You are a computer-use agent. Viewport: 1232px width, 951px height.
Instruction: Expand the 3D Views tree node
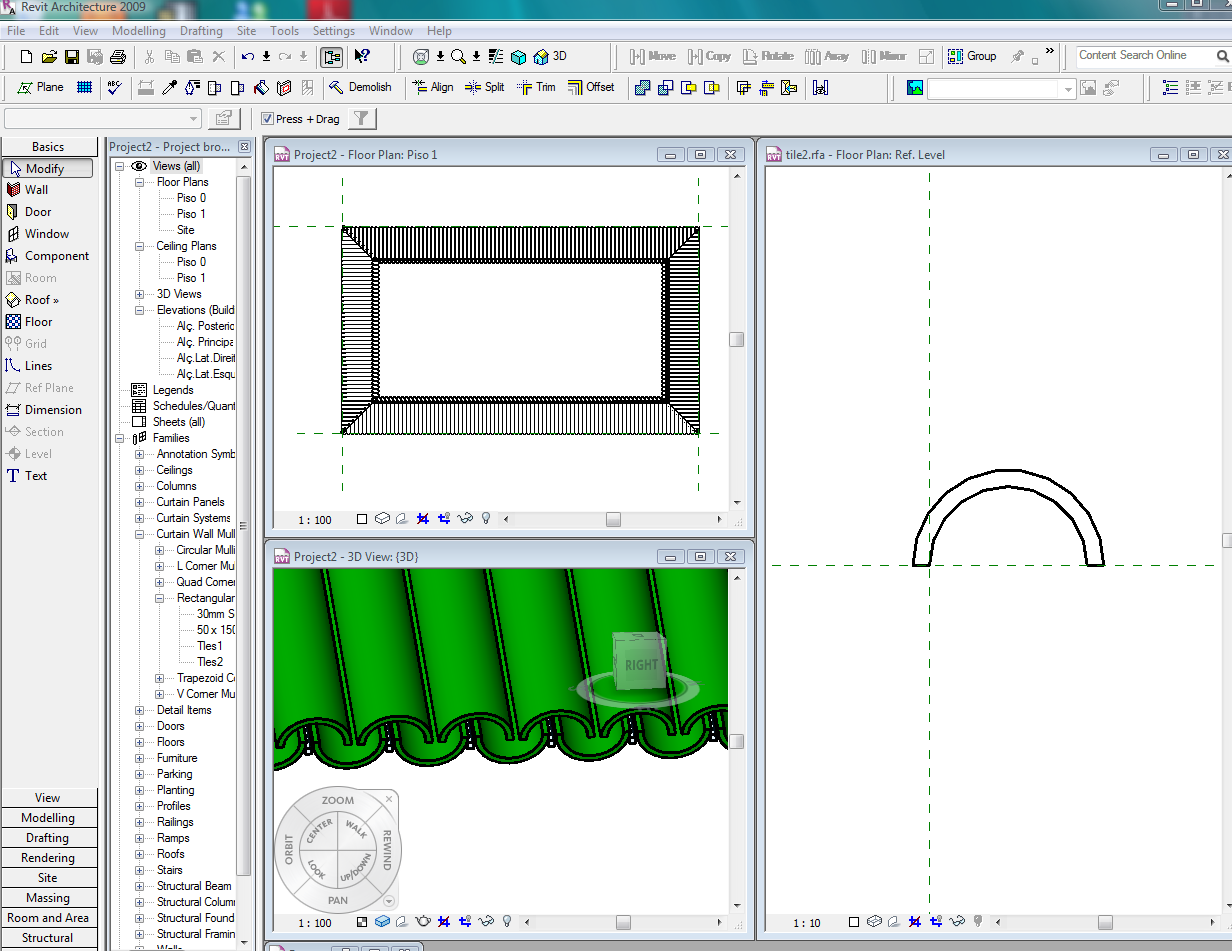(x=140, y=294)
